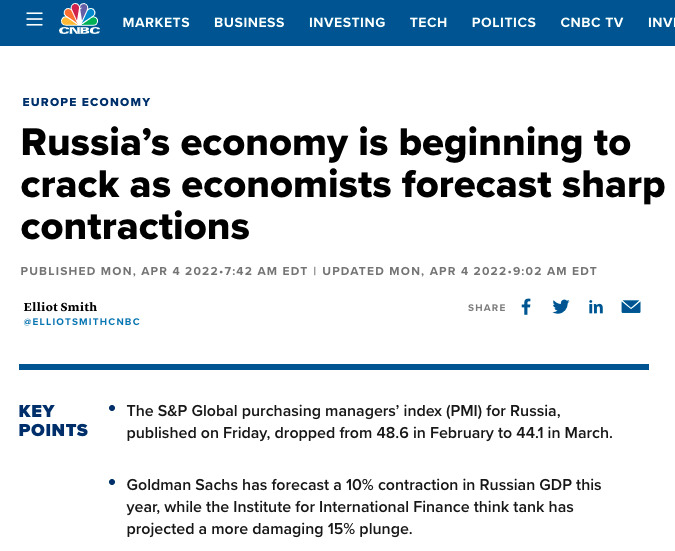Viewport: 675px width, 551px height.
Task: Click the CNBC peacock logo
Action: 80,19
